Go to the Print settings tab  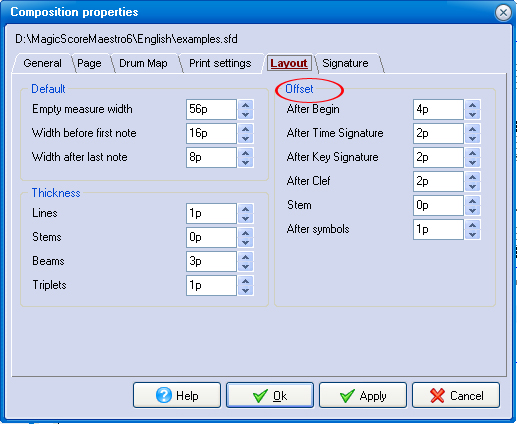[x=220, y=63]
